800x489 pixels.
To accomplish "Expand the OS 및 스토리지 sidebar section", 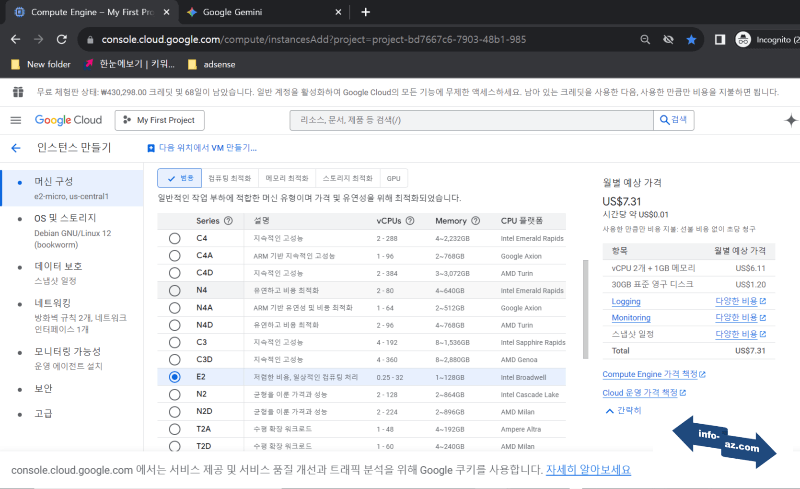I will click(x=66, y=218).
